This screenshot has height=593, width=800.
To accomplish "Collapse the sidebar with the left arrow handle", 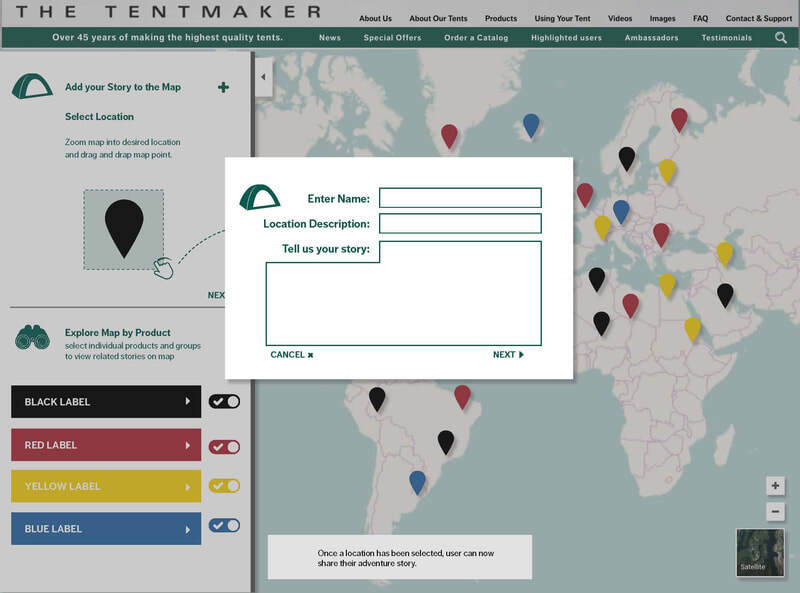I will click(x=264, y=77).
